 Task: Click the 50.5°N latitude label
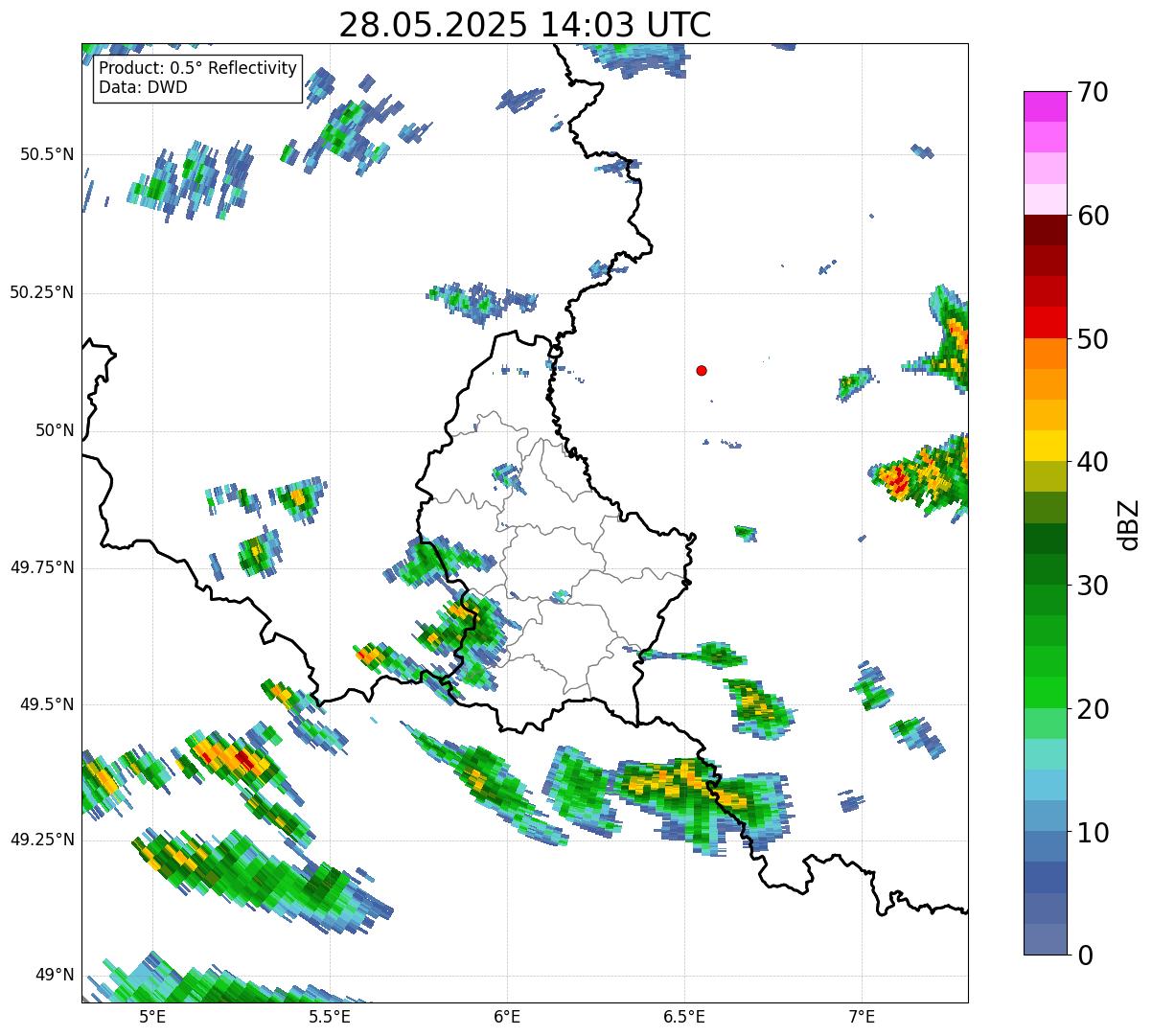tap(46, 154)
